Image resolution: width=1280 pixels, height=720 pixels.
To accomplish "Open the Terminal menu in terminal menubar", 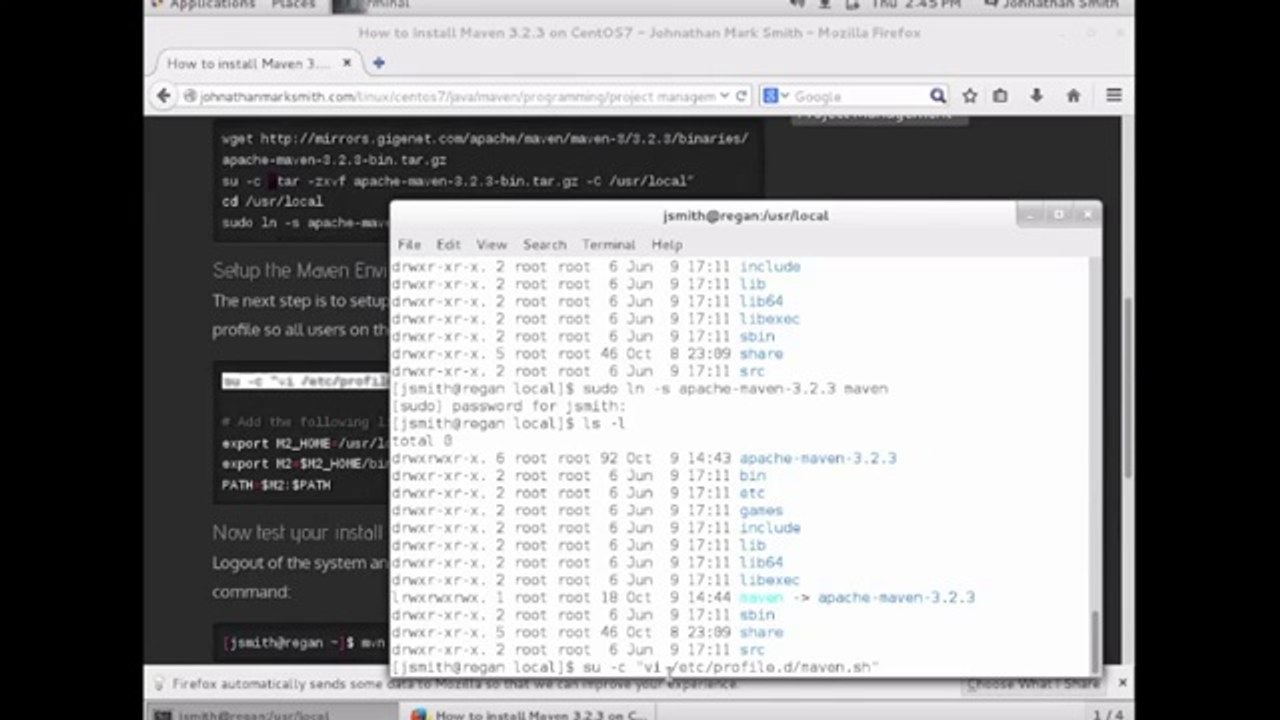I will tap(608, 244).
